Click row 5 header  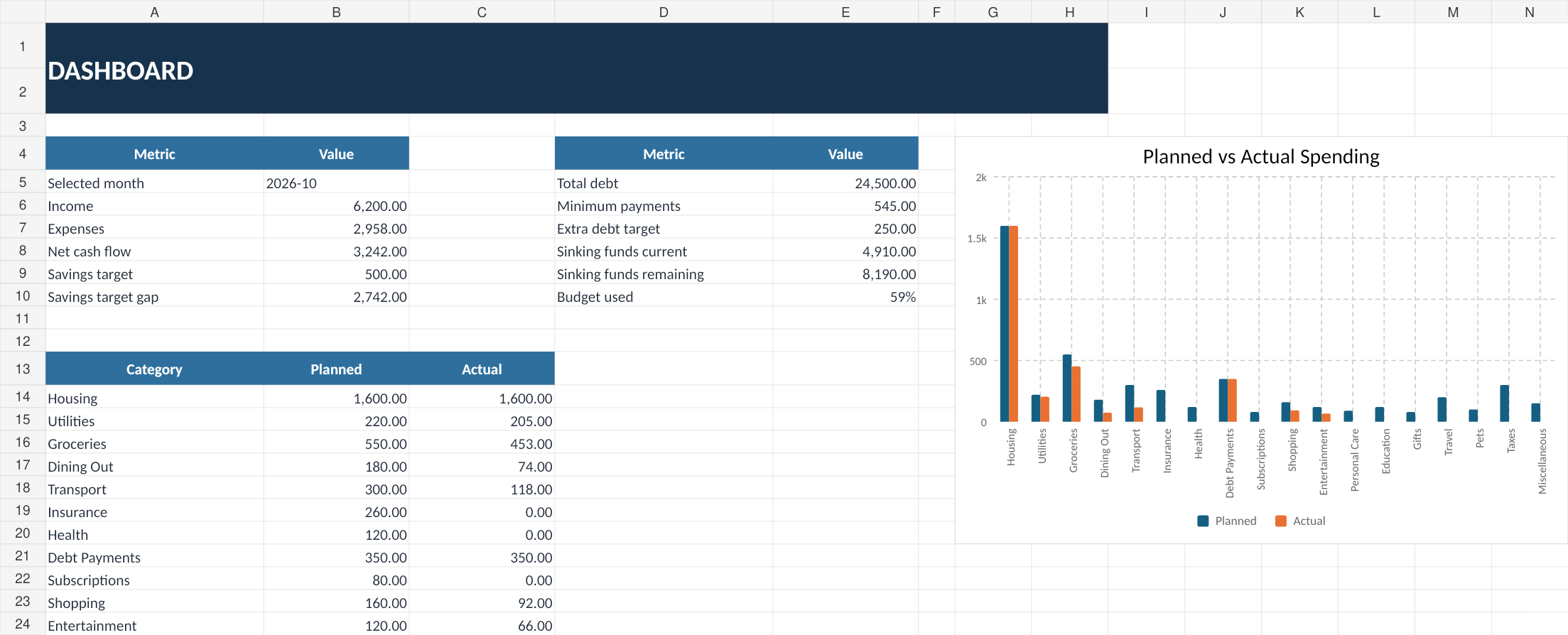[x=23, y=182]
